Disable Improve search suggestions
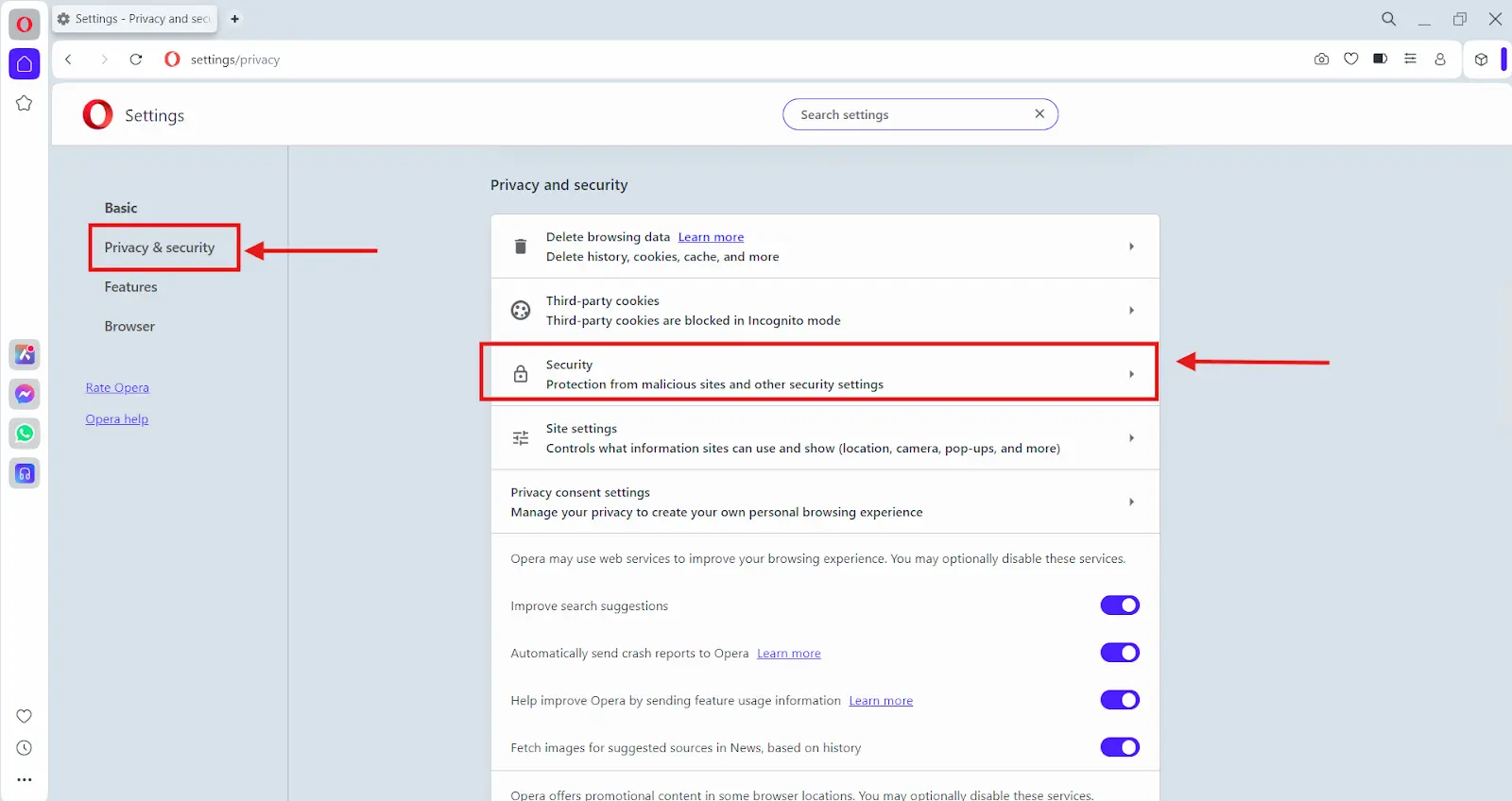 click(1120, 605)
